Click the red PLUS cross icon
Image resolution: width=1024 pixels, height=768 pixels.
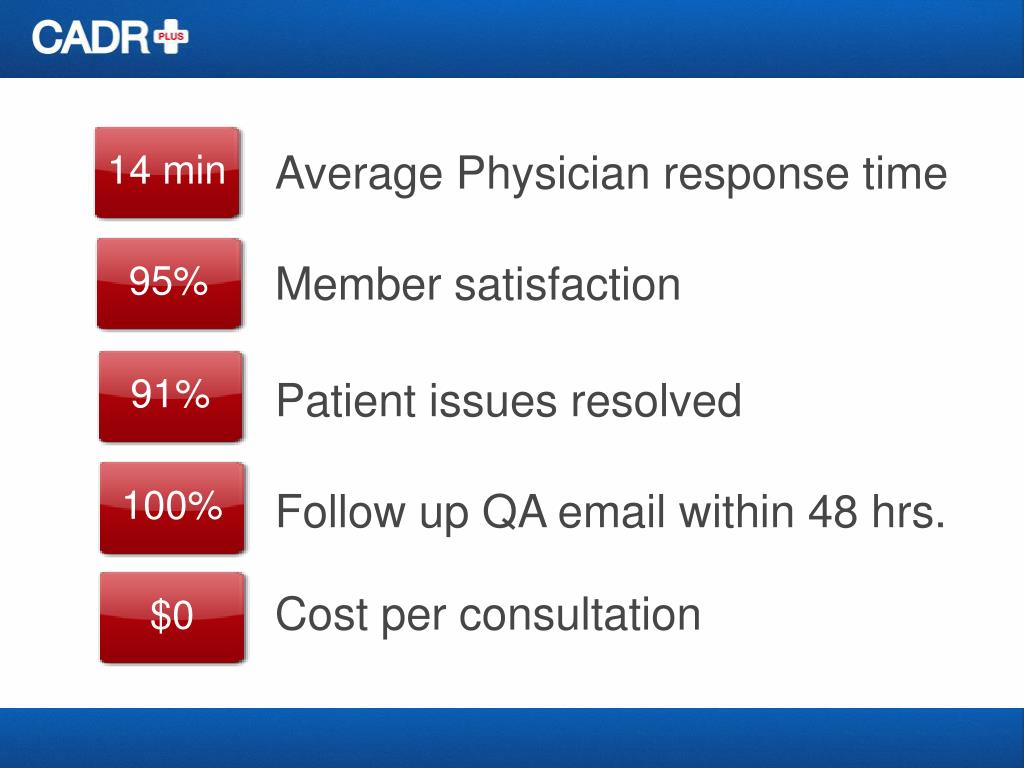(171, 37)
